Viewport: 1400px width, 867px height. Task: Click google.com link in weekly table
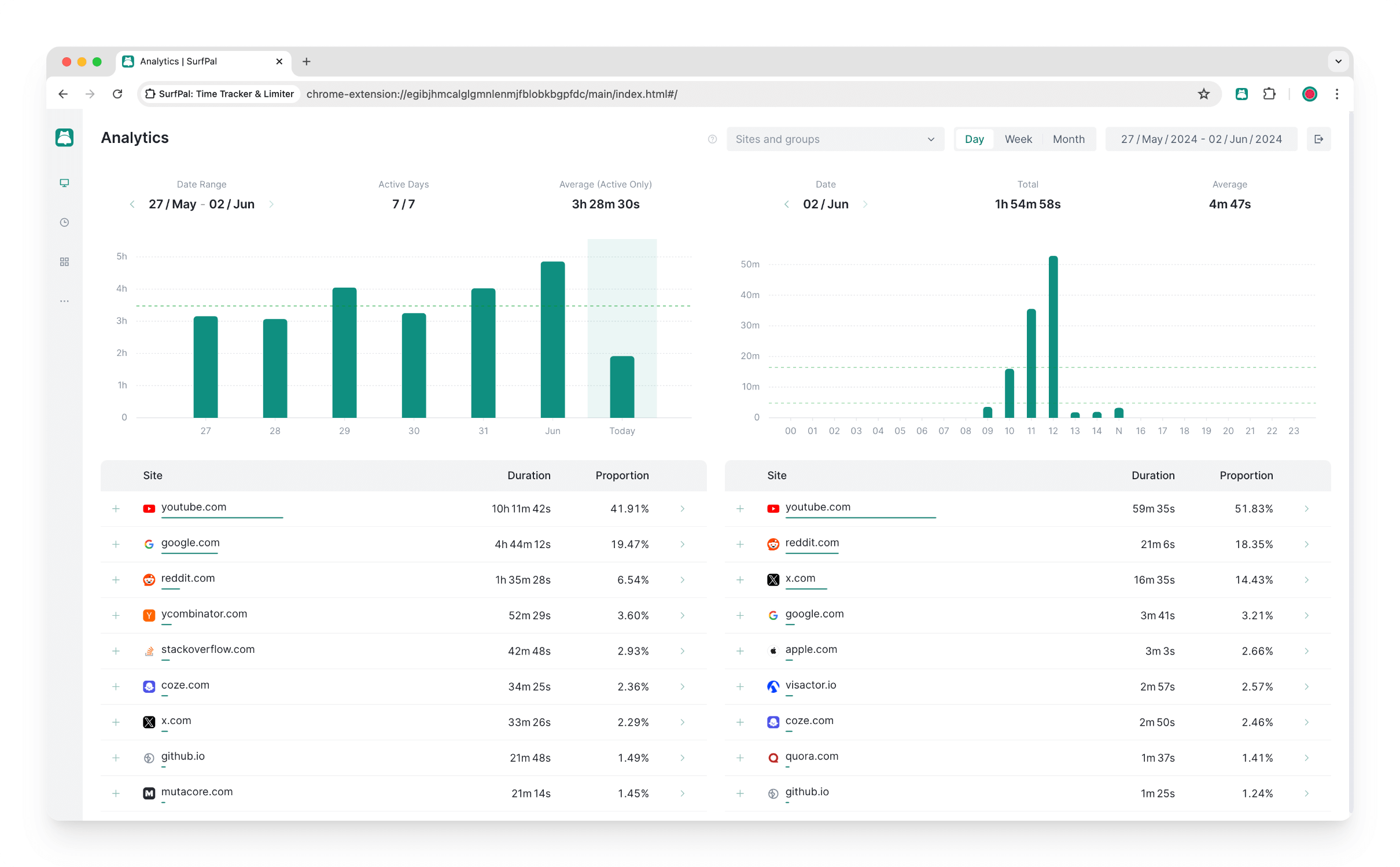coord(190,543)
